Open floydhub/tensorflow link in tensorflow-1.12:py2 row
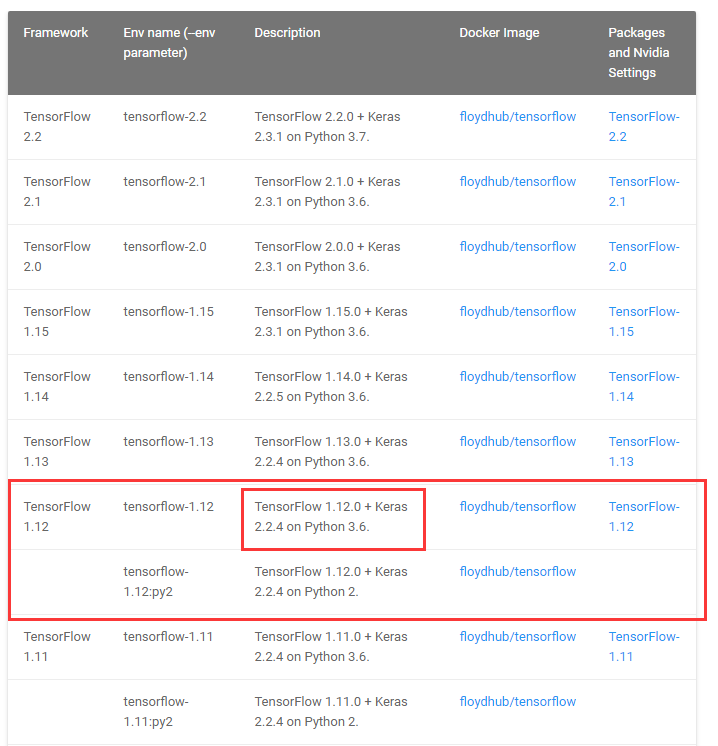Screen dimensions: 718x746 tap(518, 572)
